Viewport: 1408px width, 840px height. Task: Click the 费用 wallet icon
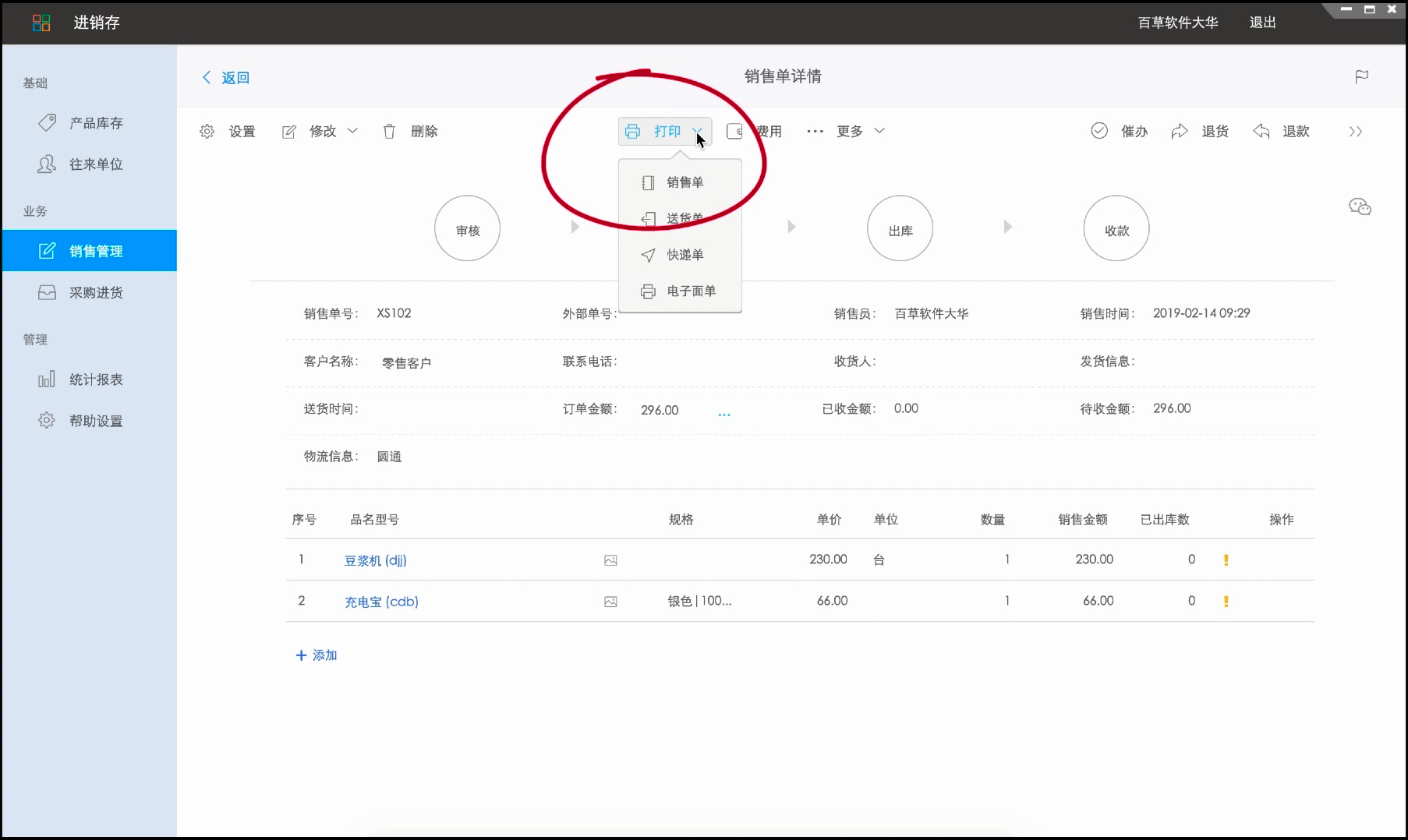click(734, 131)
